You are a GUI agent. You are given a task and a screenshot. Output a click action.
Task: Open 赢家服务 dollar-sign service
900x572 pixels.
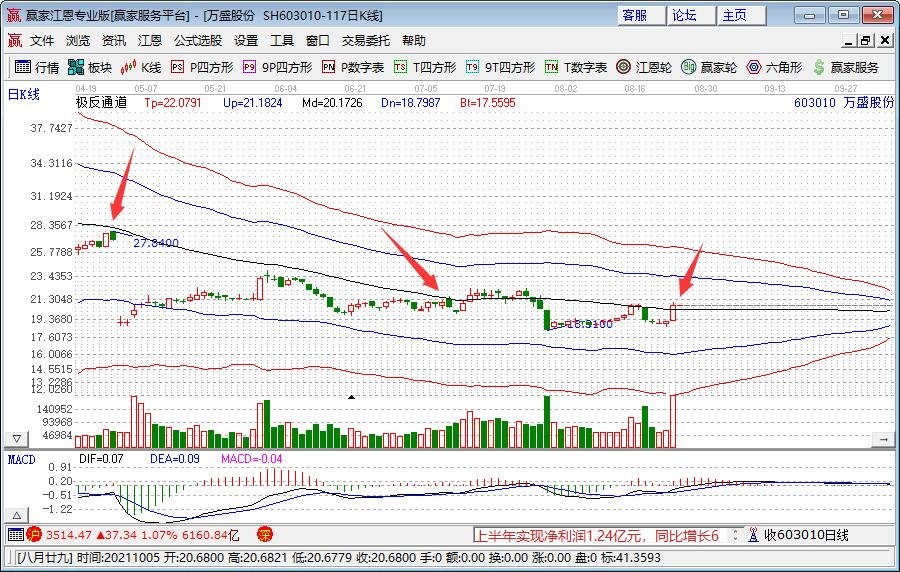pyautogui.click(x=846, y=68)
